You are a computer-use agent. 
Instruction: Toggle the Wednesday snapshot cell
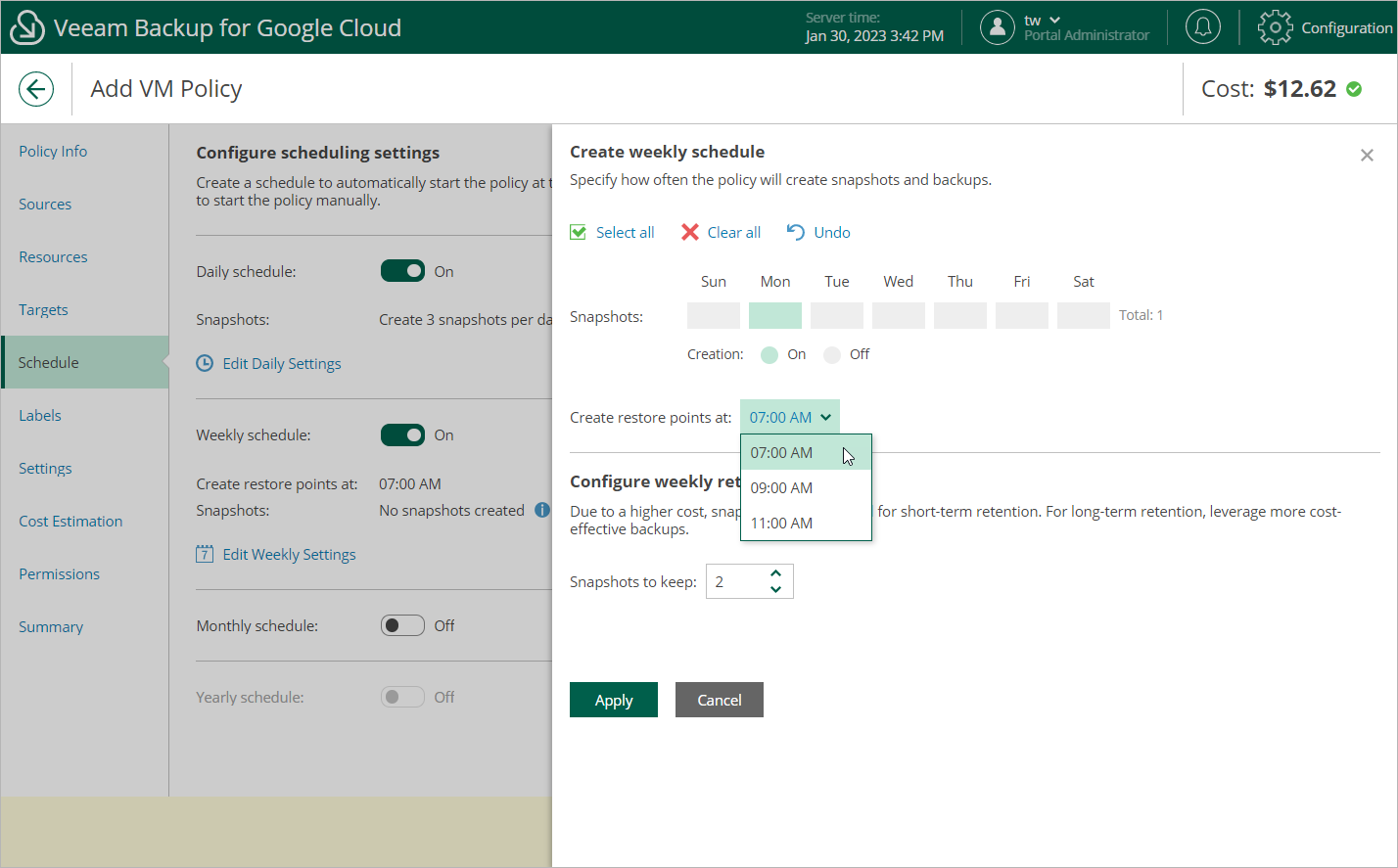tap(899, 315)
